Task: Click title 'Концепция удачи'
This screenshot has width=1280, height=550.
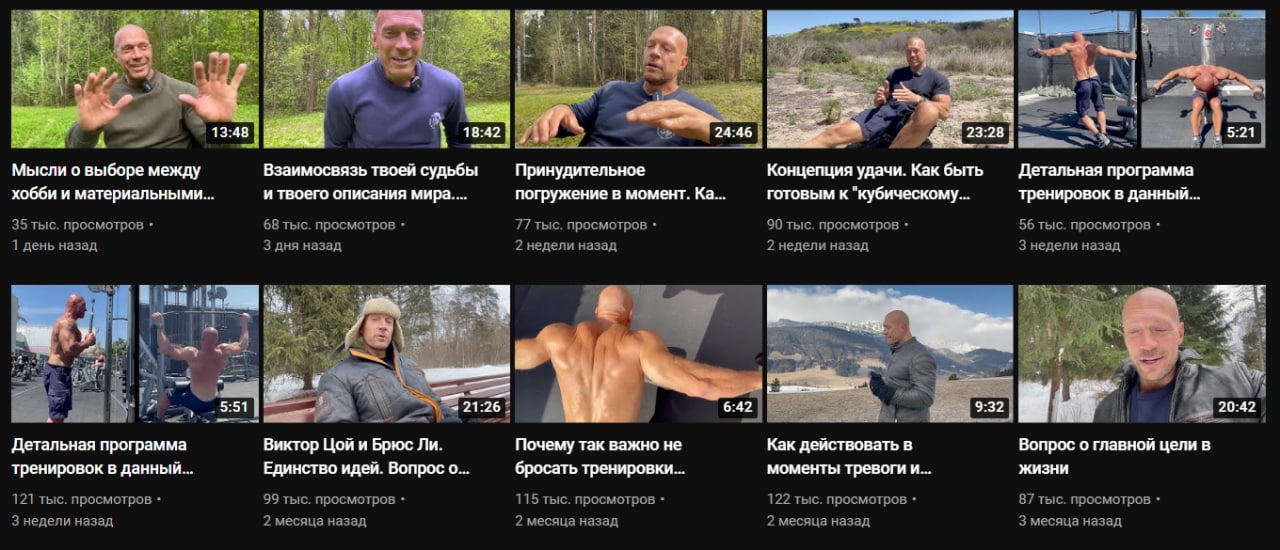Action: 875,182
